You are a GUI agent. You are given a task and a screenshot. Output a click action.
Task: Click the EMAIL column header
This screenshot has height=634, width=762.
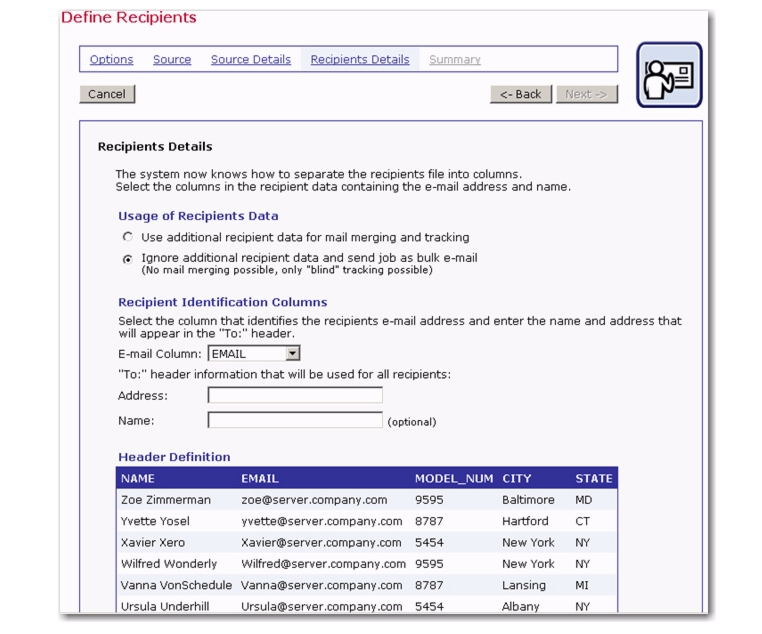260,479
